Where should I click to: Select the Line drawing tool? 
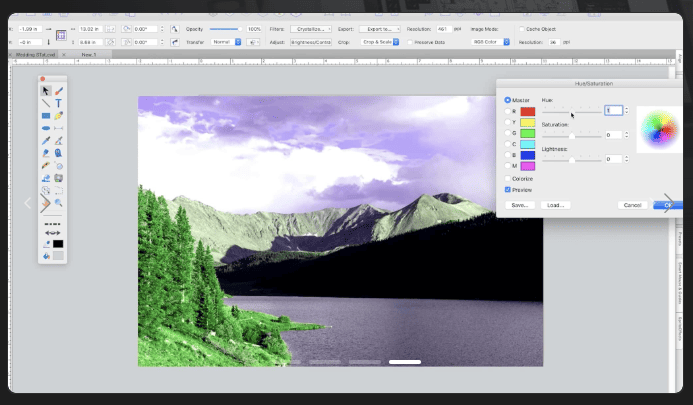click(46, 103)
